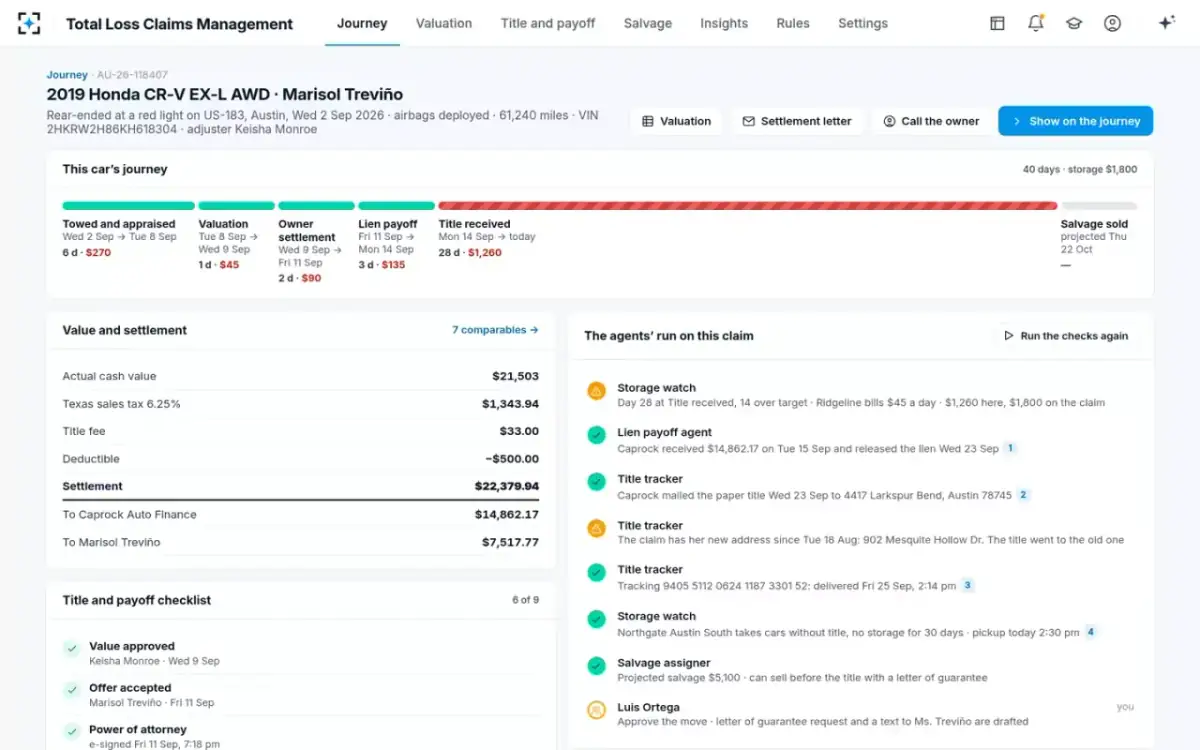Open source reference 4 on Northgate pickup
The width and height of the screenshot is (1200, 750).
1091,632
